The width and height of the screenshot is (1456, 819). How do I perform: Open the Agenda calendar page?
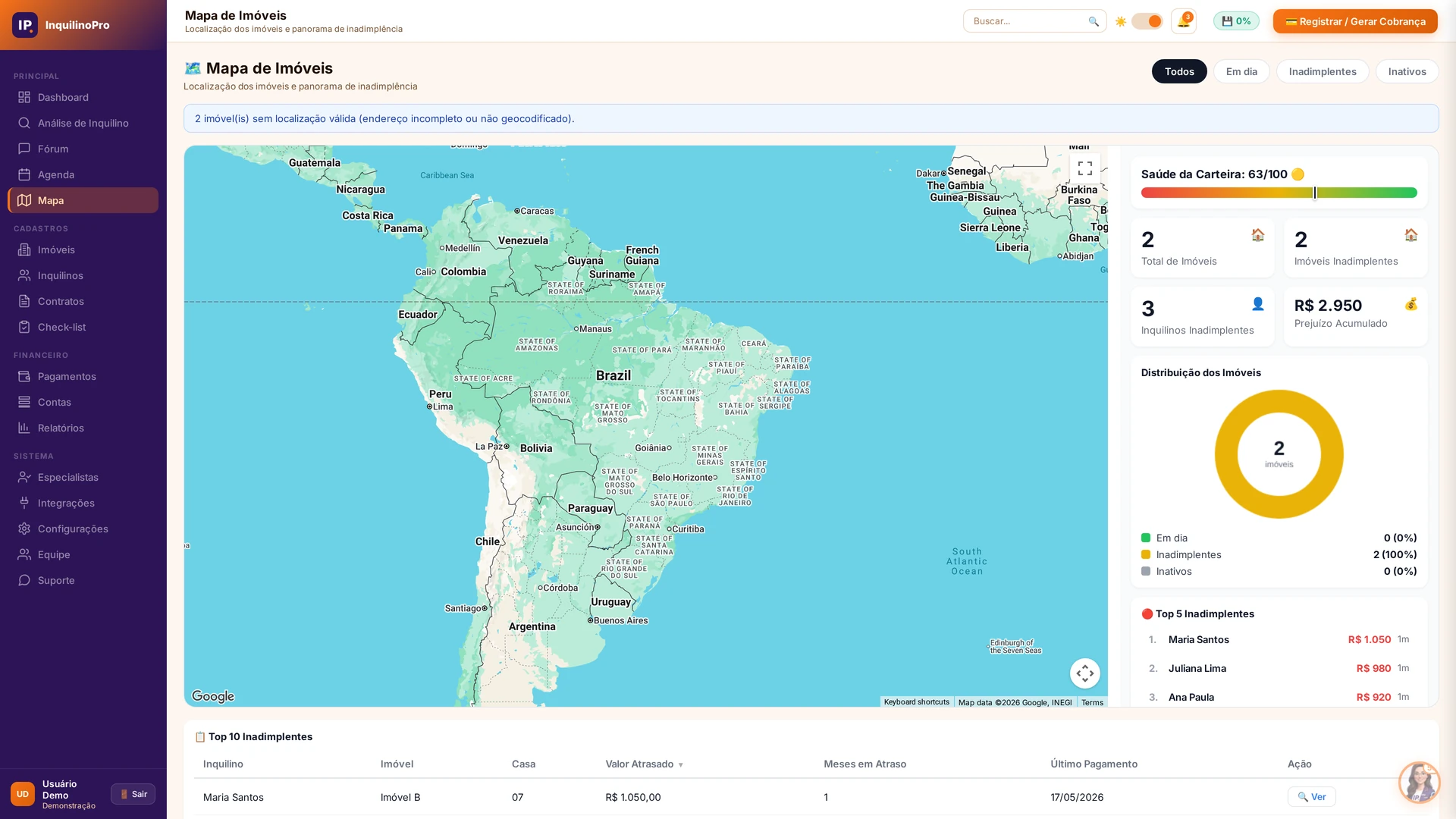pos(83,174)
